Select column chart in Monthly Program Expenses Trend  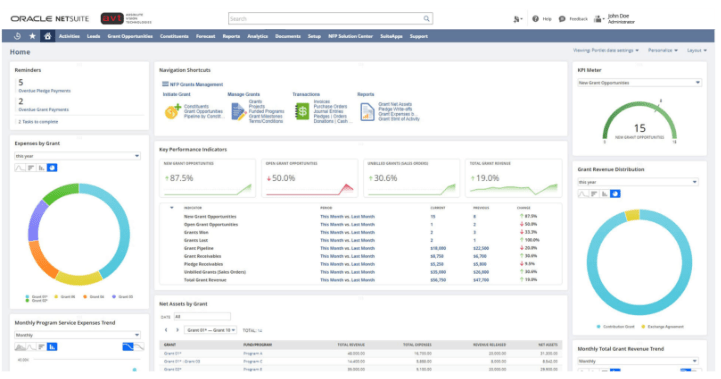tap(52, 347)
